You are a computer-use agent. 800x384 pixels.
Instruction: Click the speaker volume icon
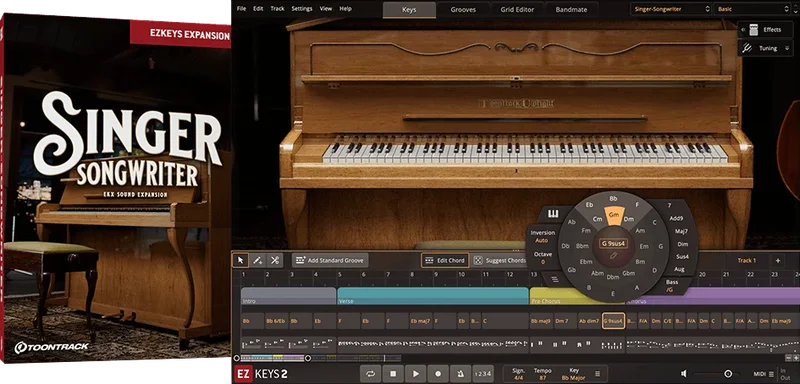pos(684,374)
